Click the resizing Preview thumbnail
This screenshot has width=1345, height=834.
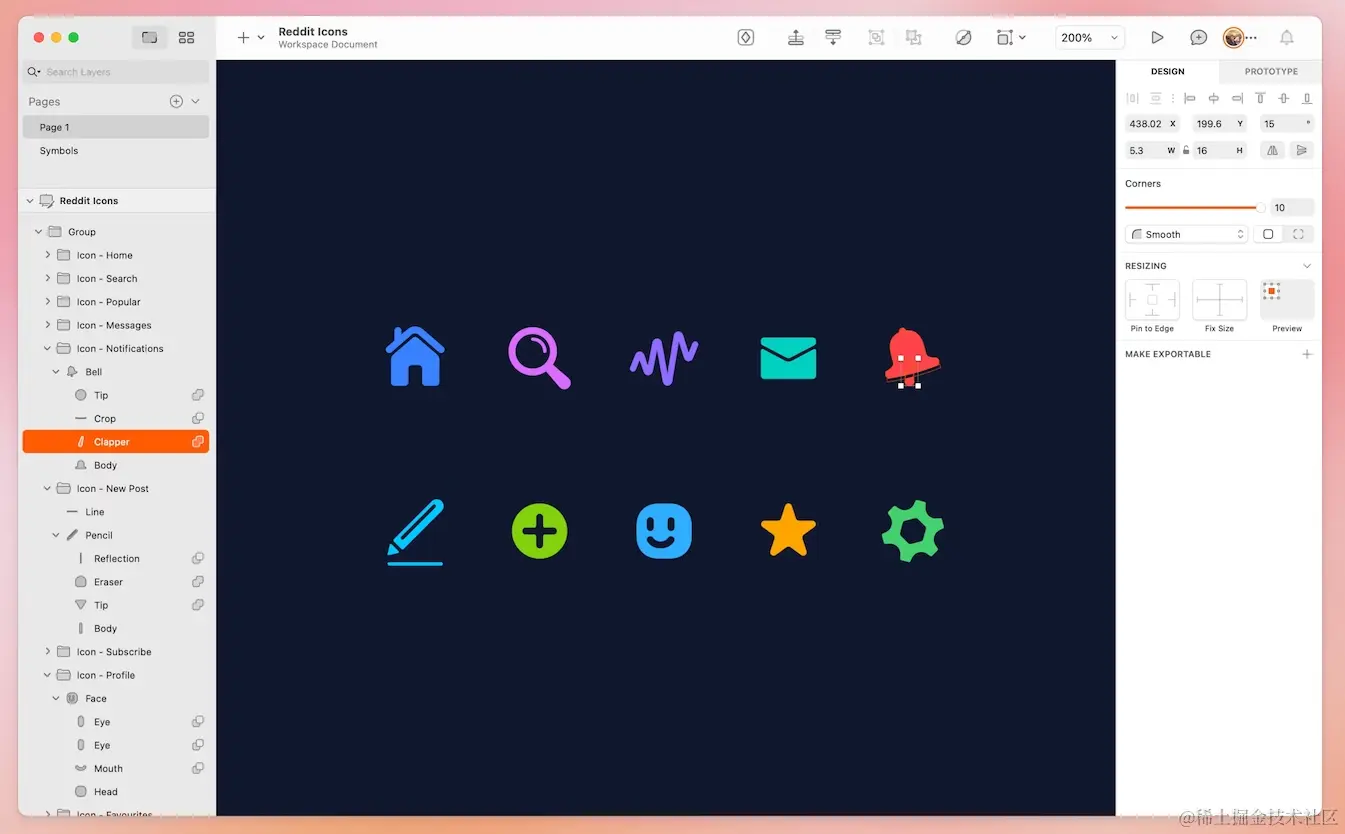[x=1287, y=300]
